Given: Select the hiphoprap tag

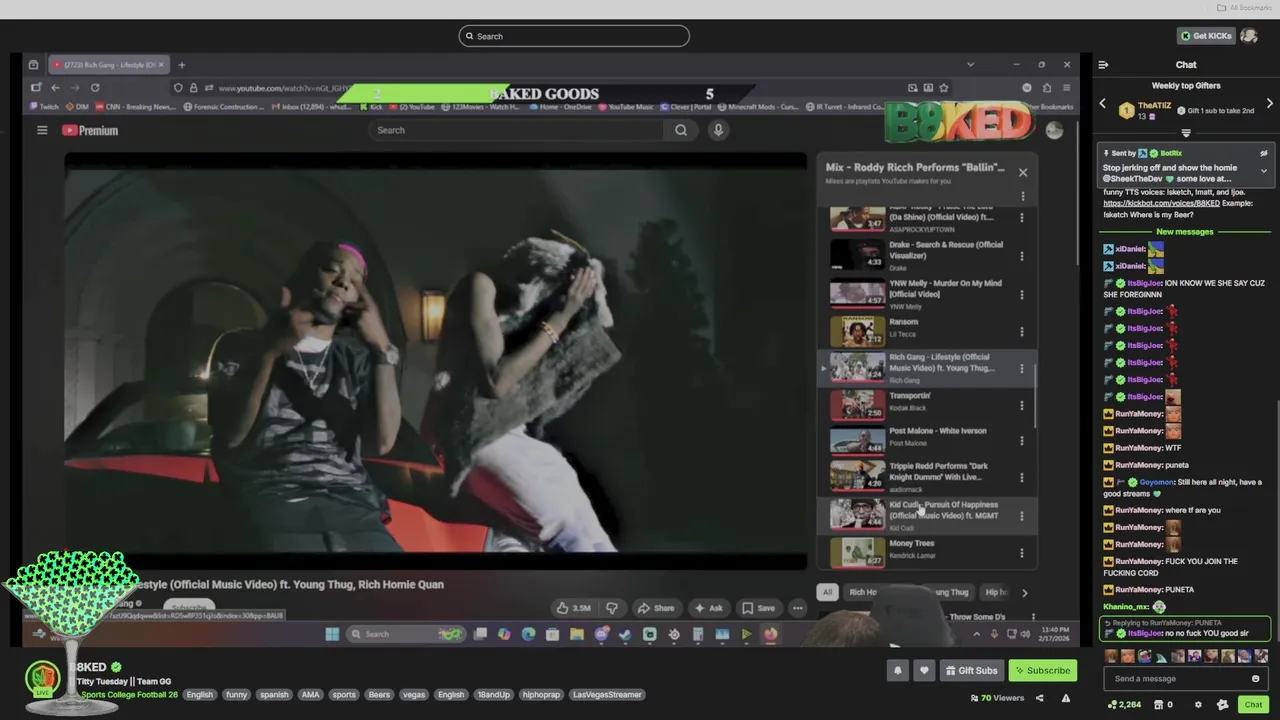Looking at the screenshot, I should 541,694.
